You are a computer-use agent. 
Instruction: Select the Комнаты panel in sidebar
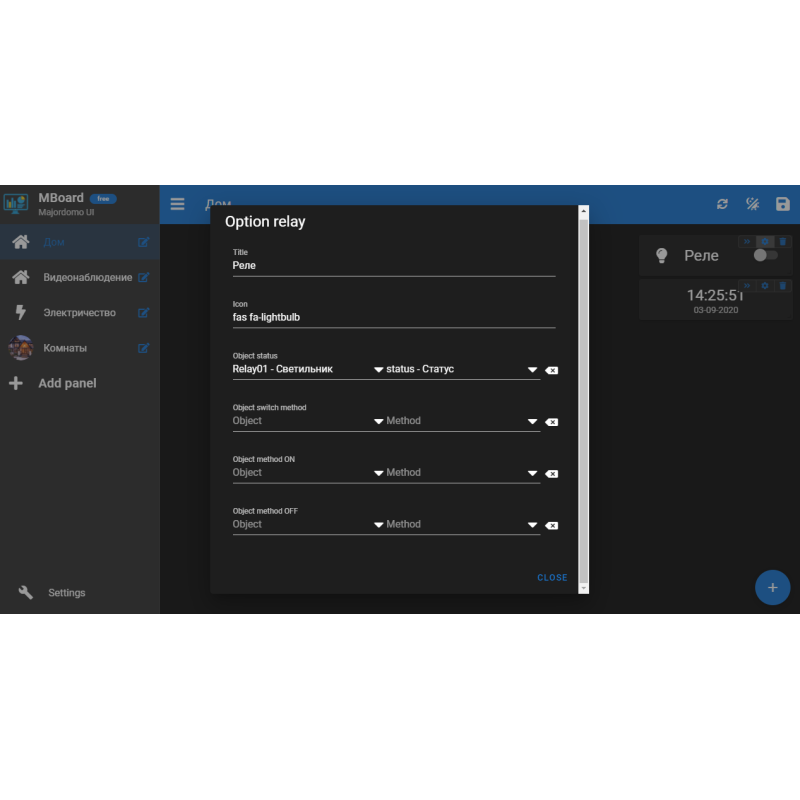coord(65,348)
